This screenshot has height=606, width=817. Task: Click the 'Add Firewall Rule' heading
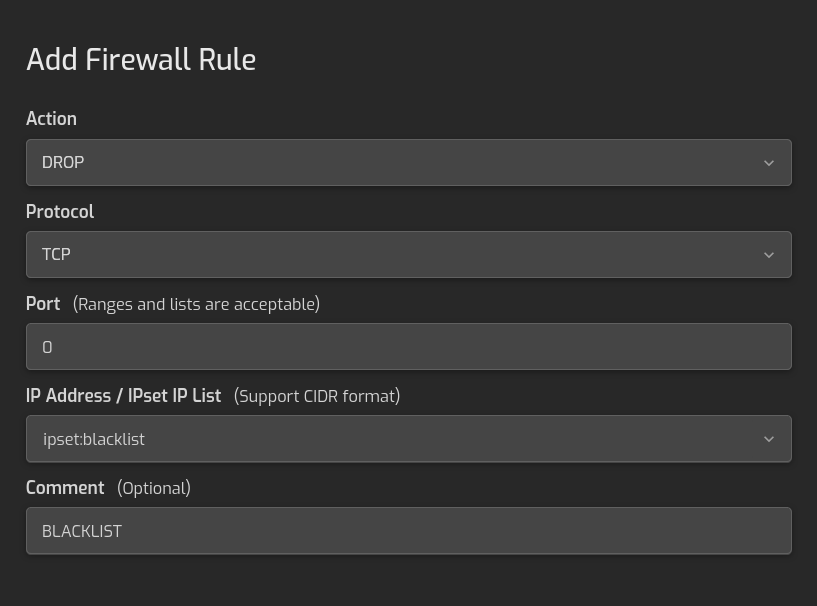click(141, 59)
